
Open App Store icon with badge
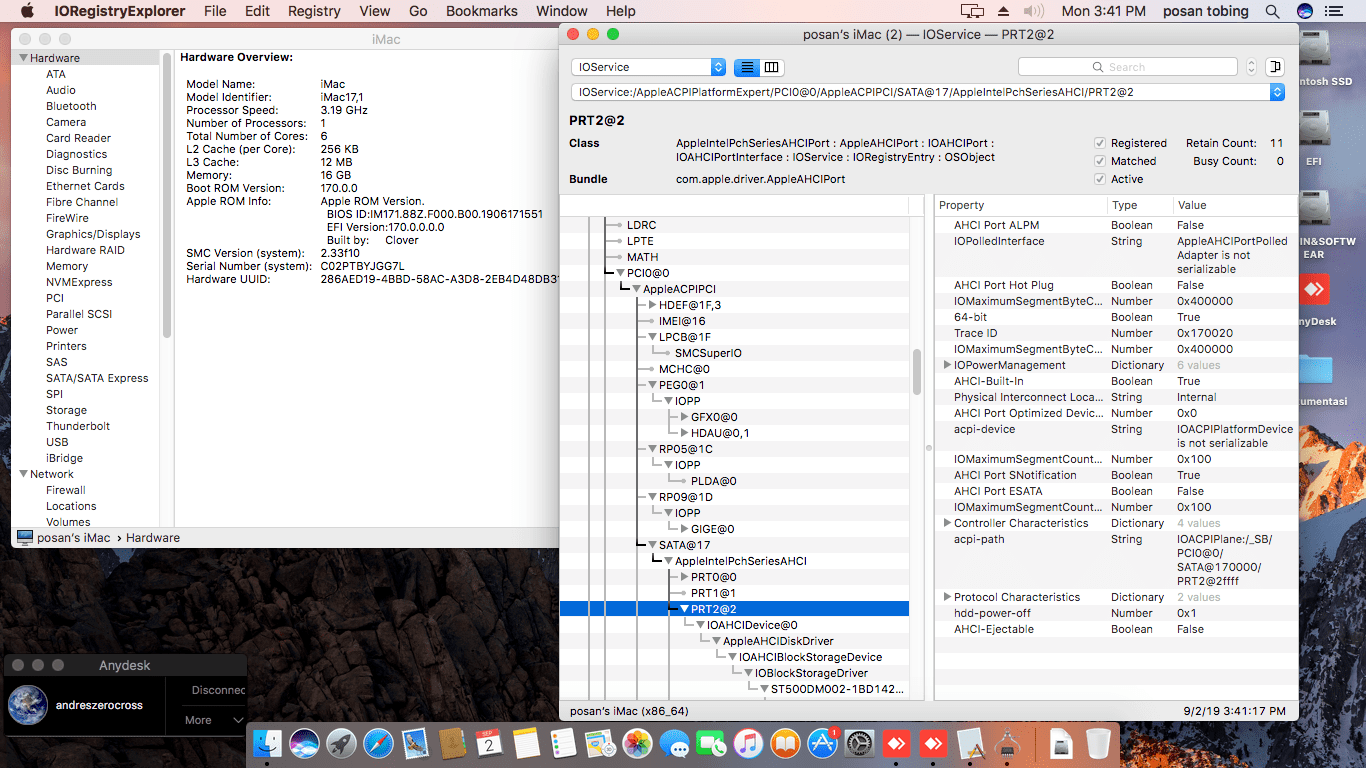point(822,744)
